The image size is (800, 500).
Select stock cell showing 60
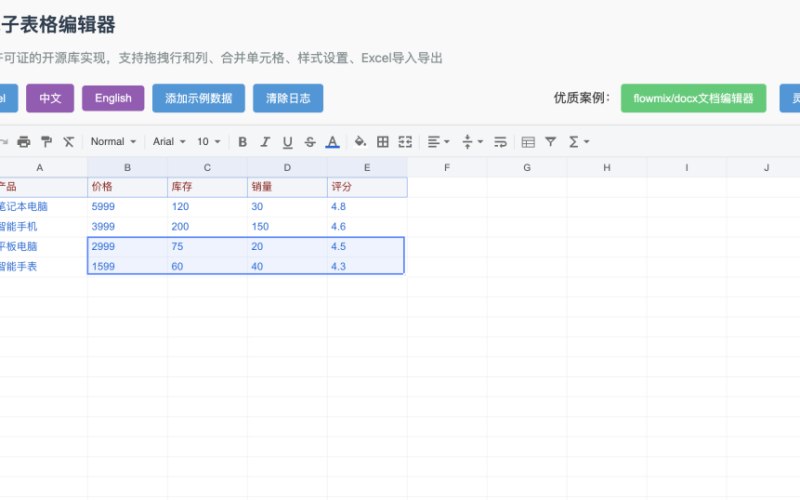tap(207, 266)
